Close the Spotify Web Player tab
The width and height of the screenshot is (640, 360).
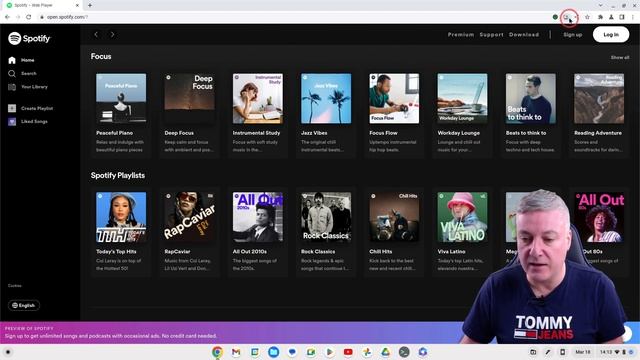pyautogui.click(x=77, y=5)
